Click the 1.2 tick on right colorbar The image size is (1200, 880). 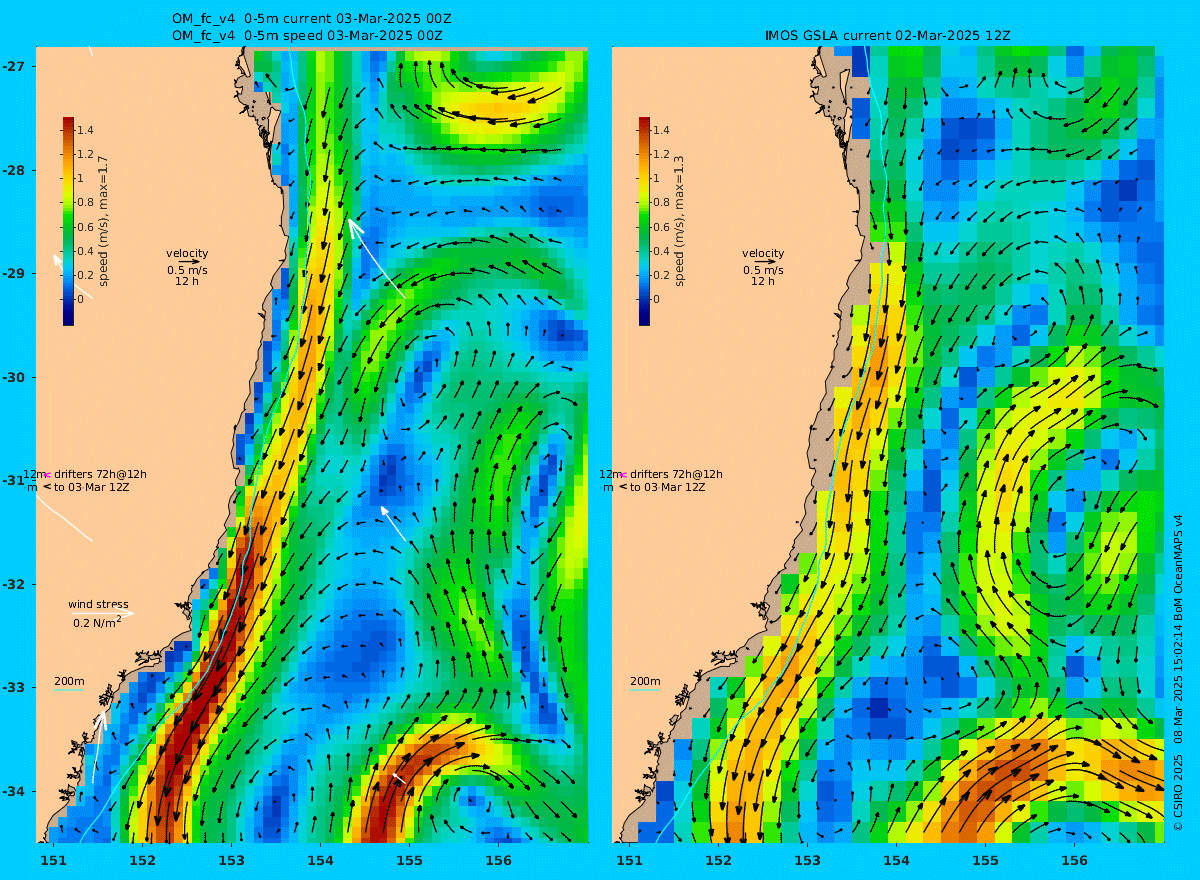point(661,154)
